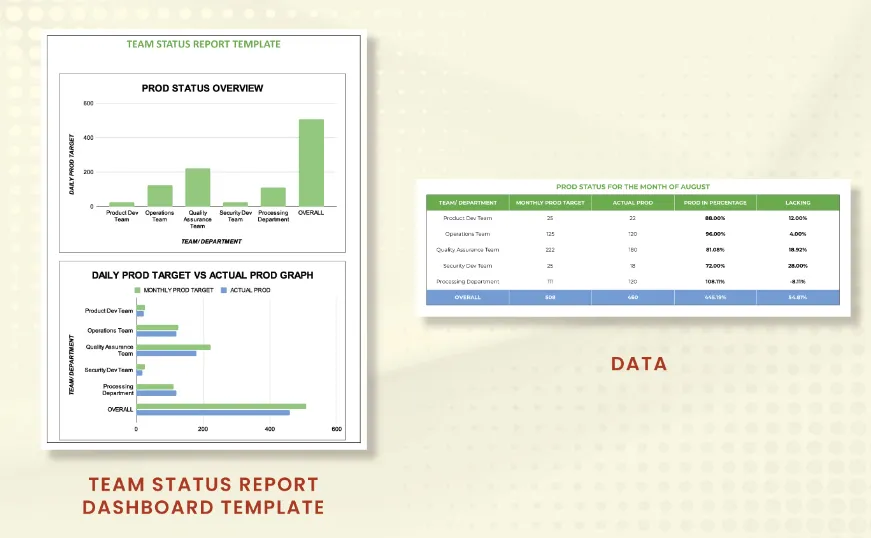Click the green OVERALL horizontal bar
Viewport: 871px width, 538px height.
(221, 406)
